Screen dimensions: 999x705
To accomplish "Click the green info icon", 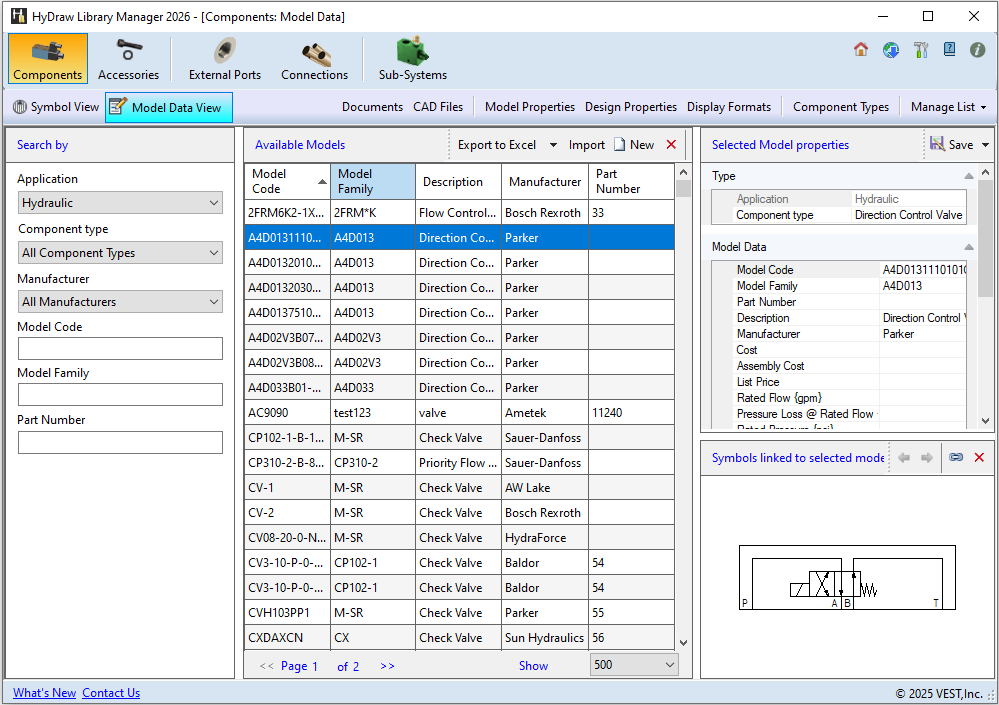I will click(977, 50).
